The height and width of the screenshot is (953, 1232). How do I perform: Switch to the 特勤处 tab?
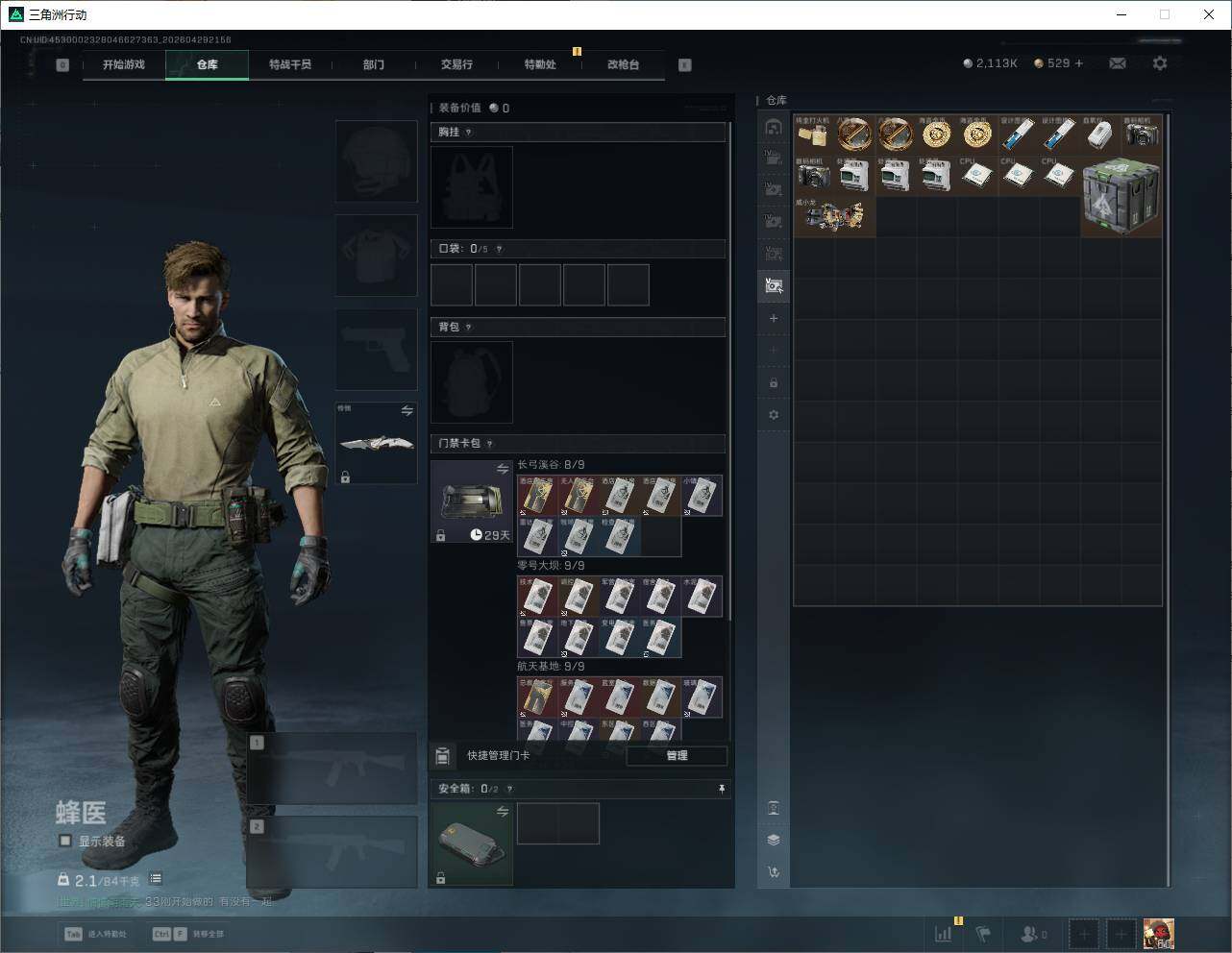[540, 64]
